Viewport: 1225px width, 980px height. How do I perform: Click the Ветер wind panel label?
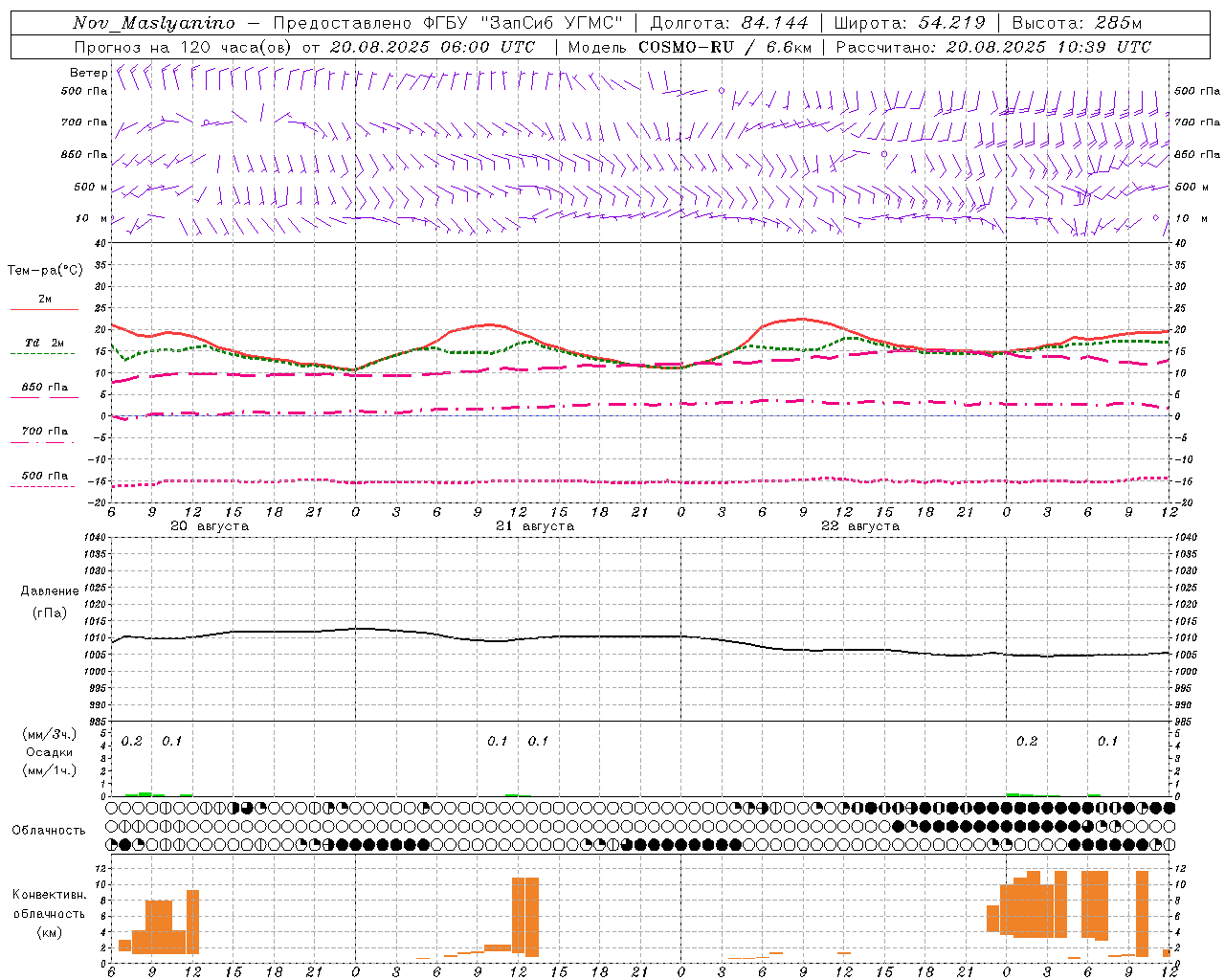[88, 73]
